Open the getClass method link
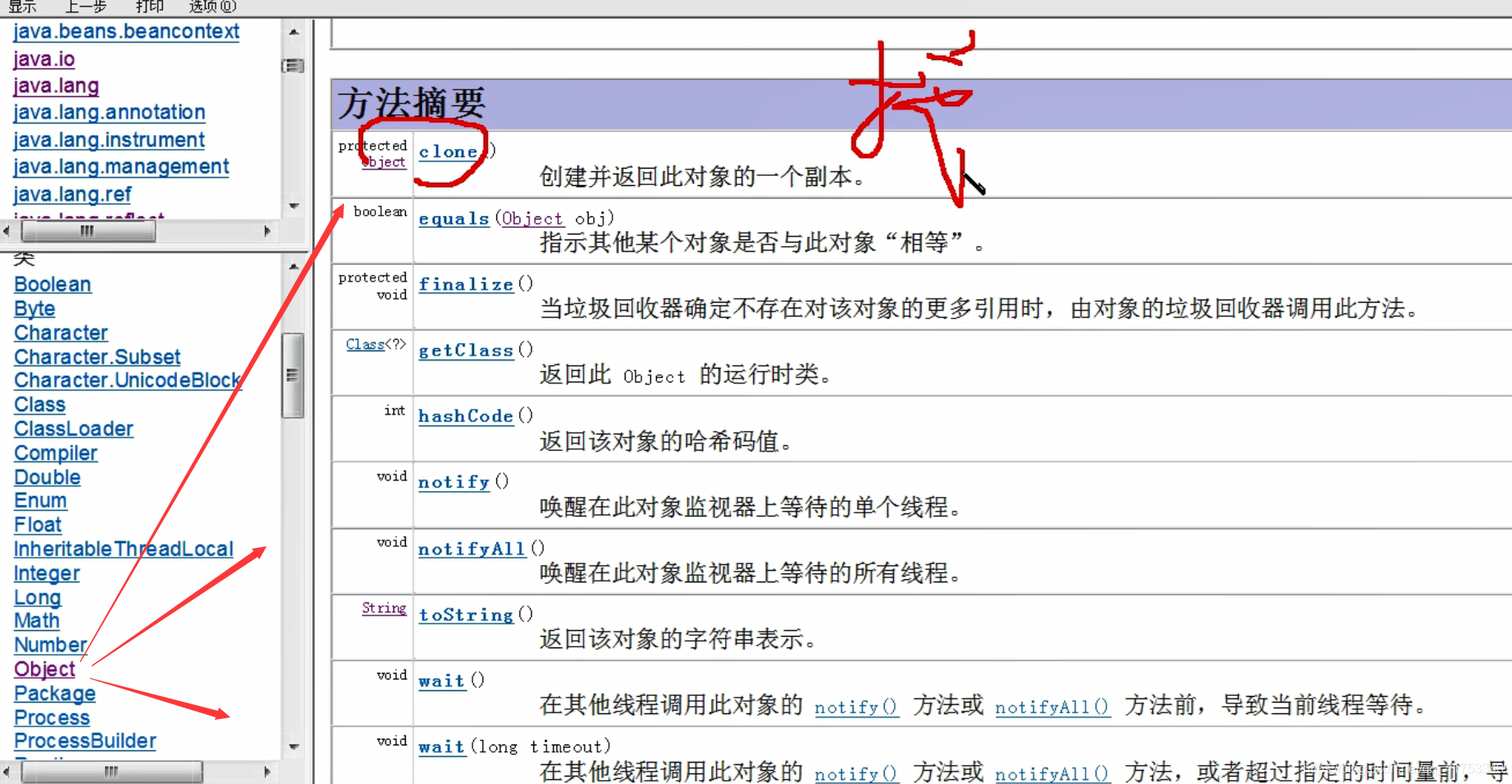Screen dimensions: 1512x784 click(x=466, y=350)
